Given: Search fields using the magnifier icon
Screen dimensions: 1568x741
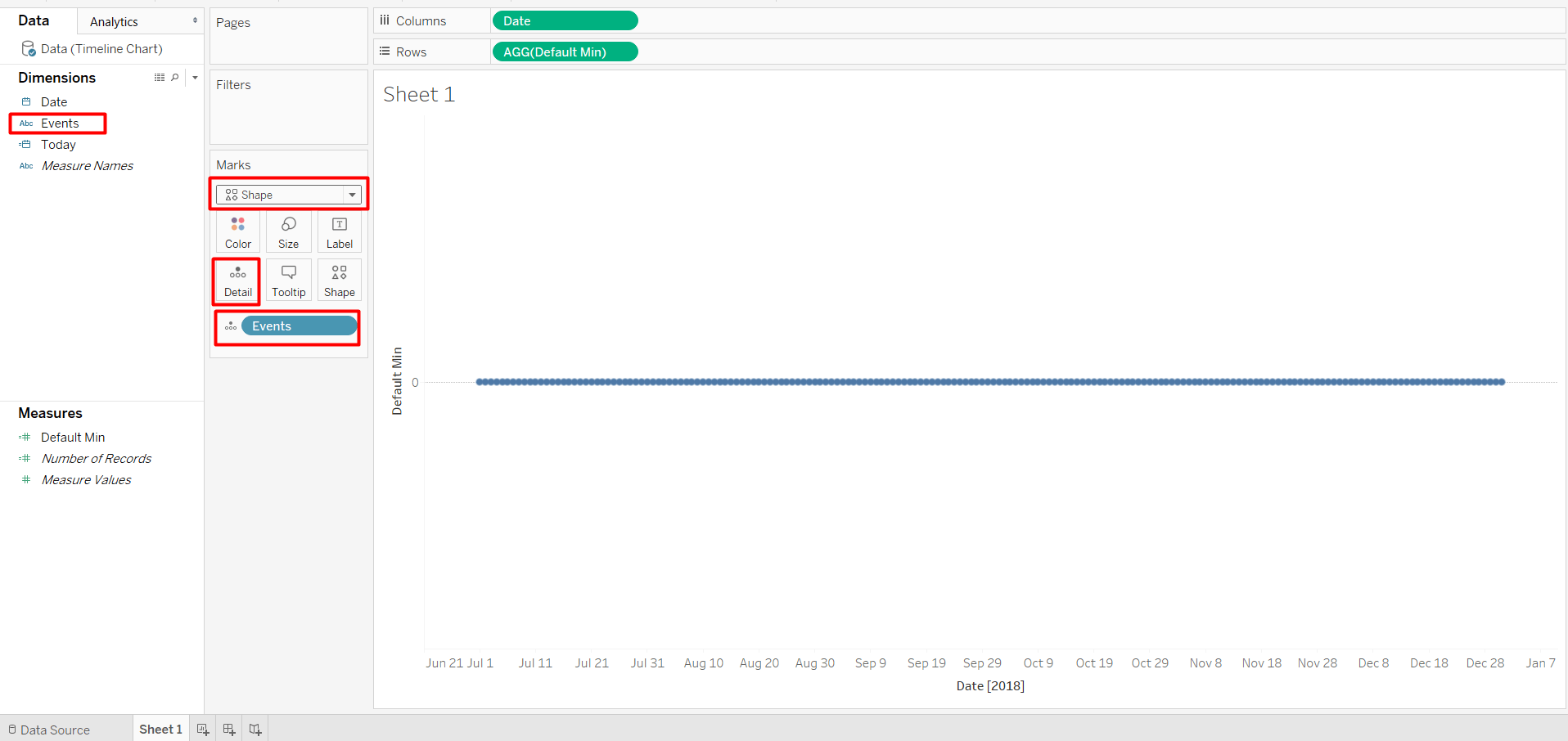Looking at the screenshot, I should click(174, 77).
